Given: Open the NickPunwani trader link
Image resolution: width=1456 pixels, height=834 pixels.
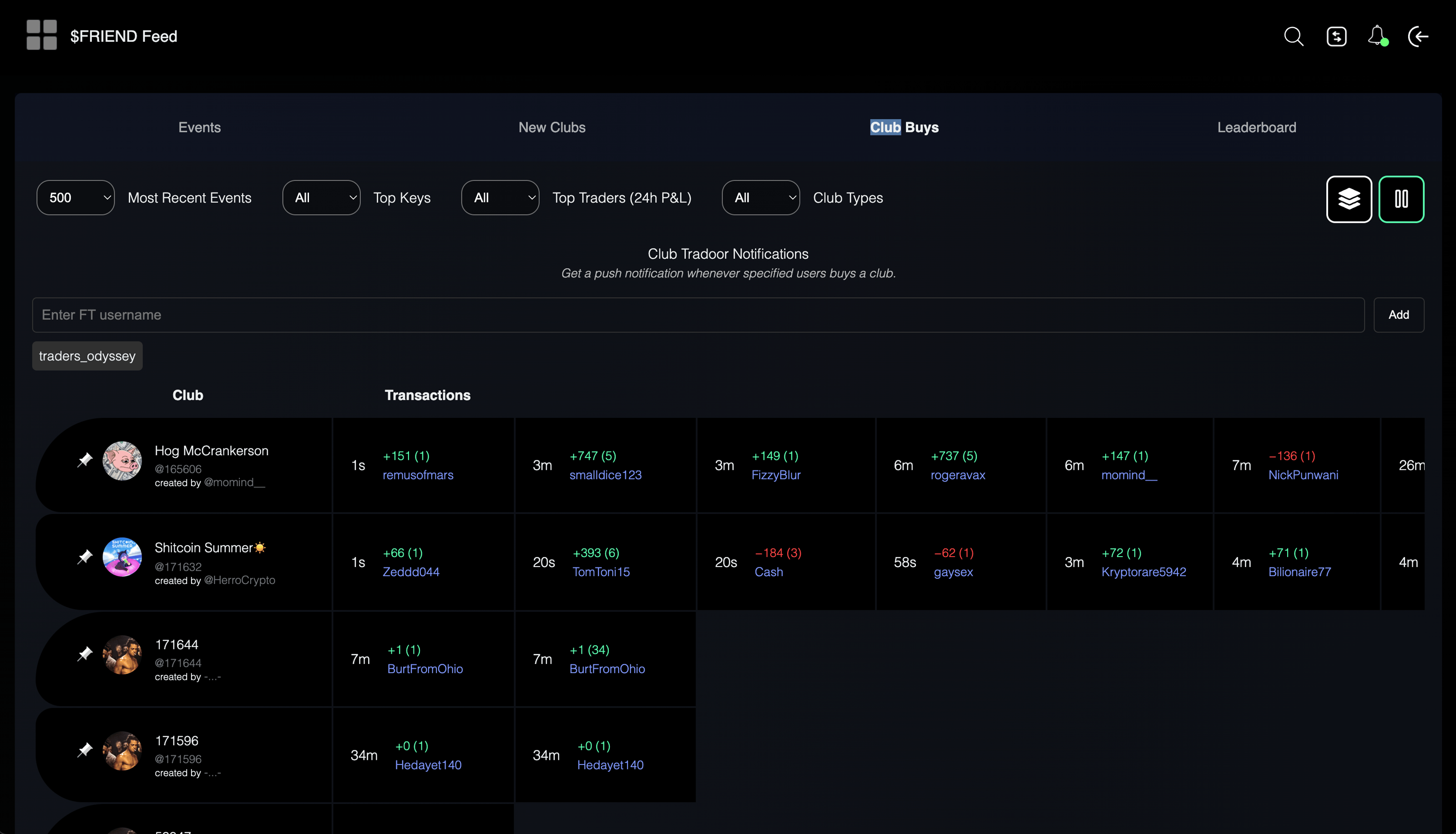Looking at the screenshot, I should (1303, 475).
